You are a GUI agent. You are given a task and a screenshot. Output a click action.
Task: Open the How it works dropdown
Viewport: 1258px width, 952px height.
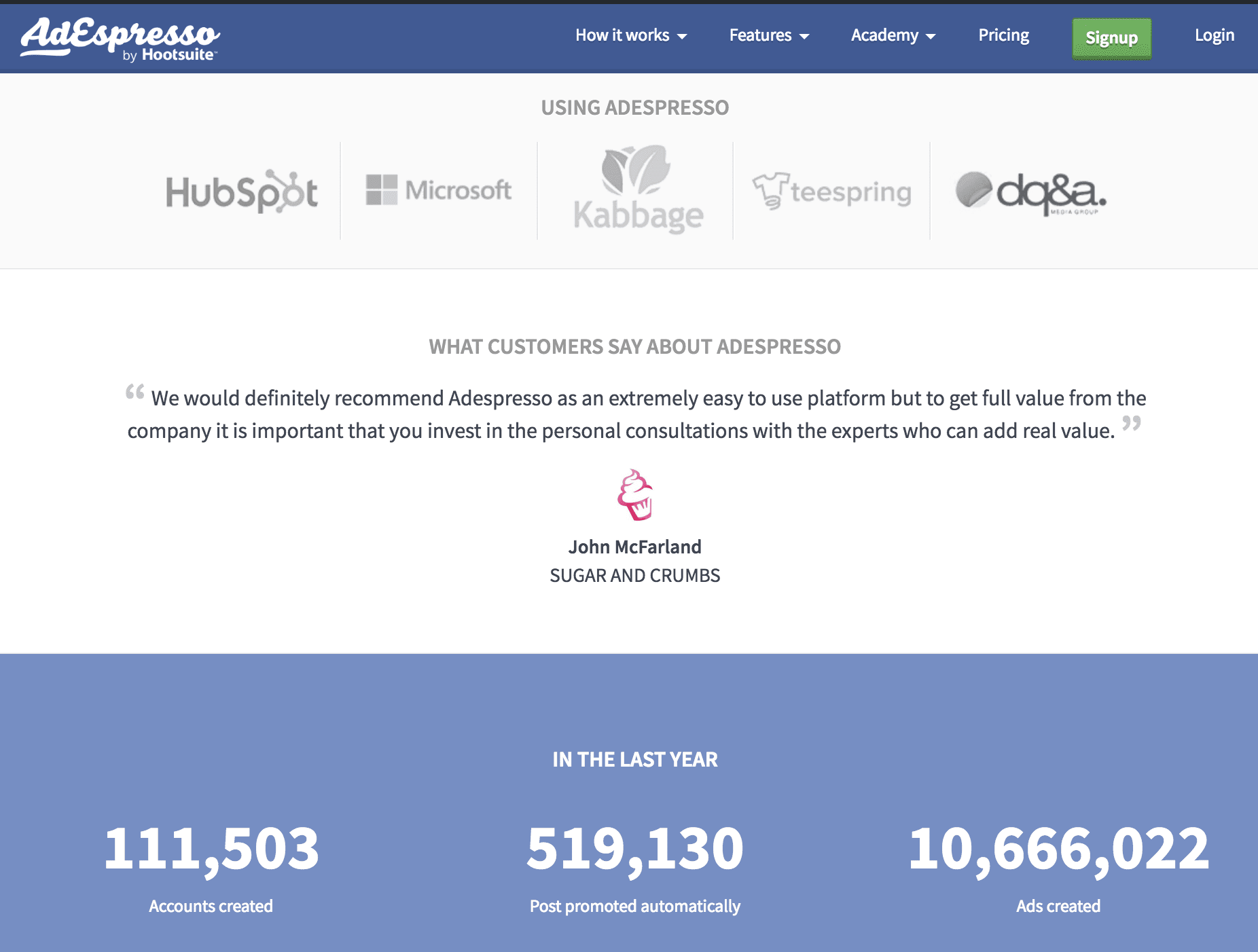click(x=631, y=35)
